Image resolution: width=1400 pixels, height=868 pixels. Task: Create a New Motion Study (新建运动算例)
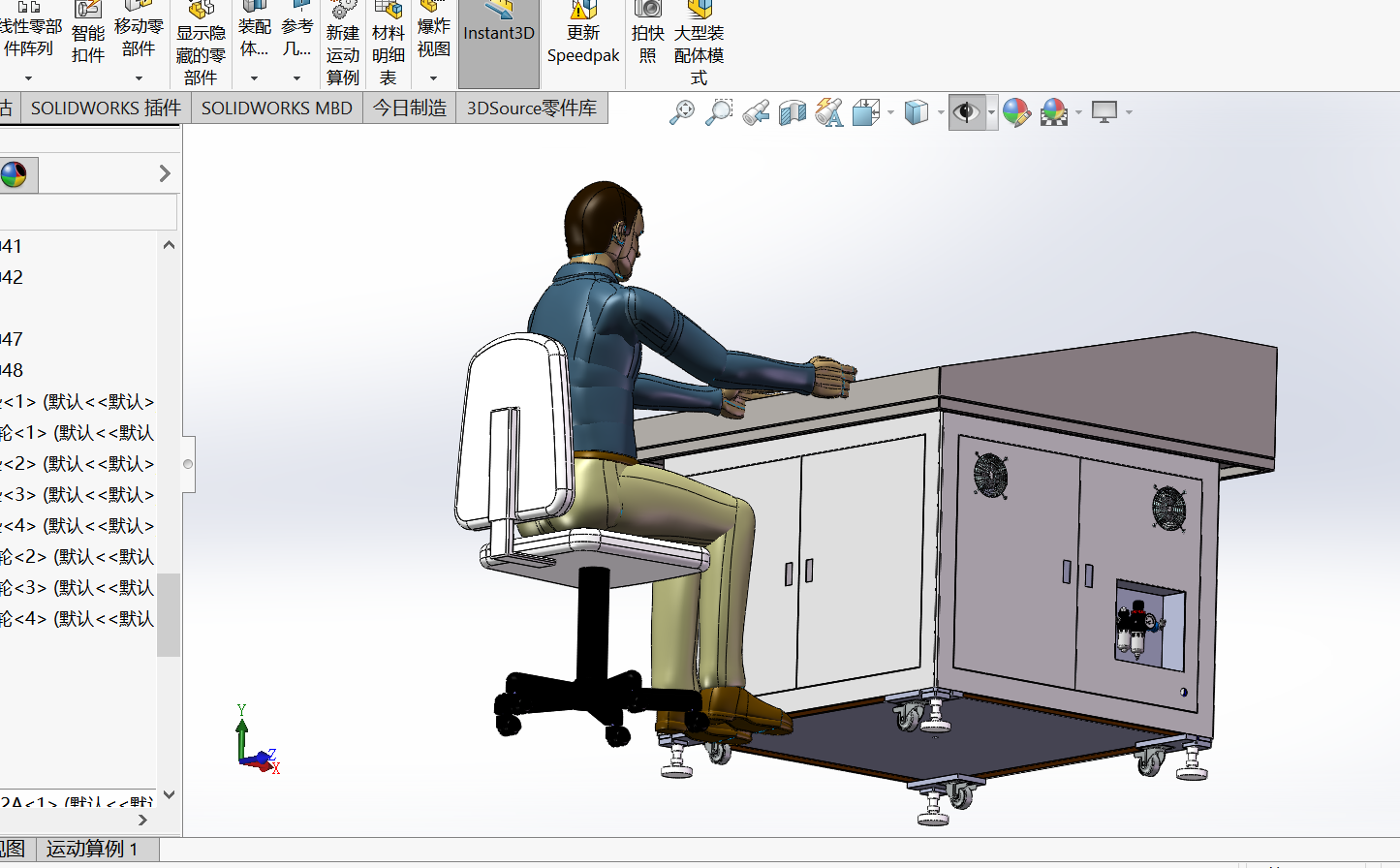(343, 44)
